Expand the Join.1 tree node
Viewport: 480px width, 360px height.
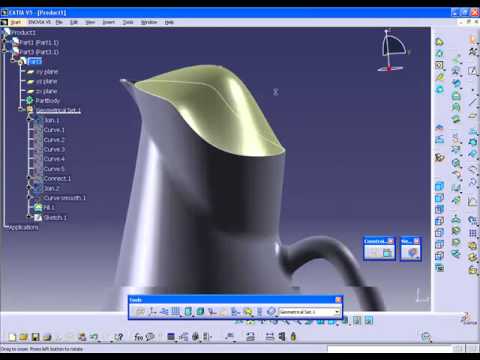(x=29, y=120)
